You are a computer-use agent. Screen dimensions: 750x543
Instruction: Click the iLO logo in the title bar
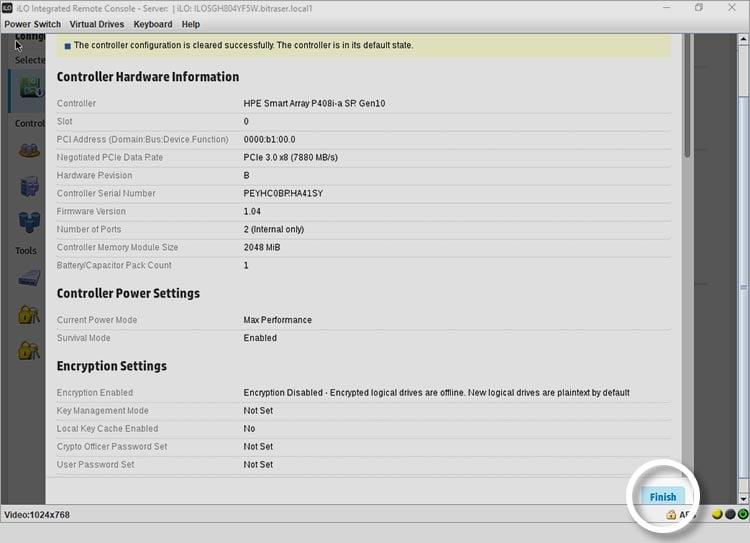7,8
